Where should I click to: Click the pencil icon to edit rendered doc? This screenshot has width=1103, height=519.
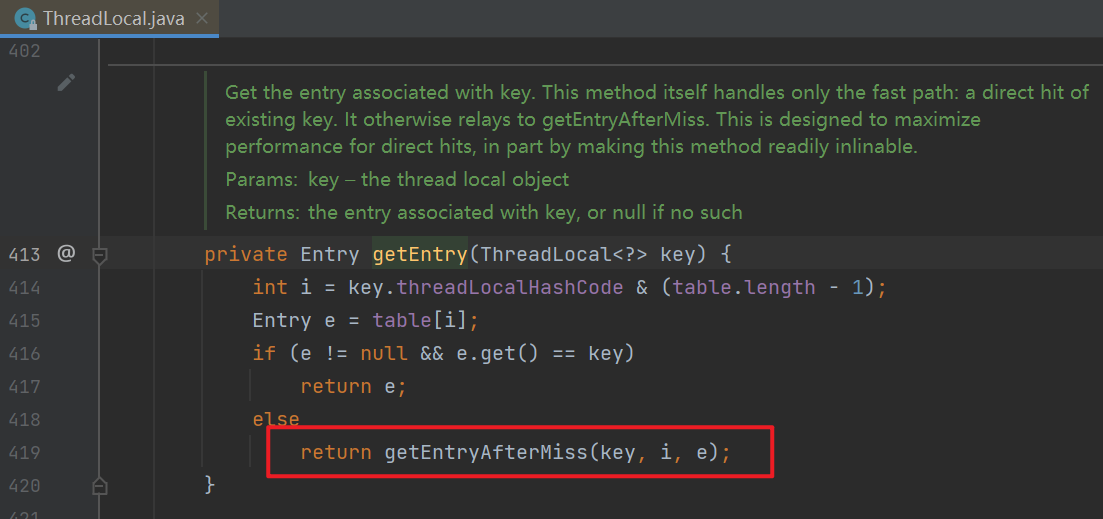point(66,83)
